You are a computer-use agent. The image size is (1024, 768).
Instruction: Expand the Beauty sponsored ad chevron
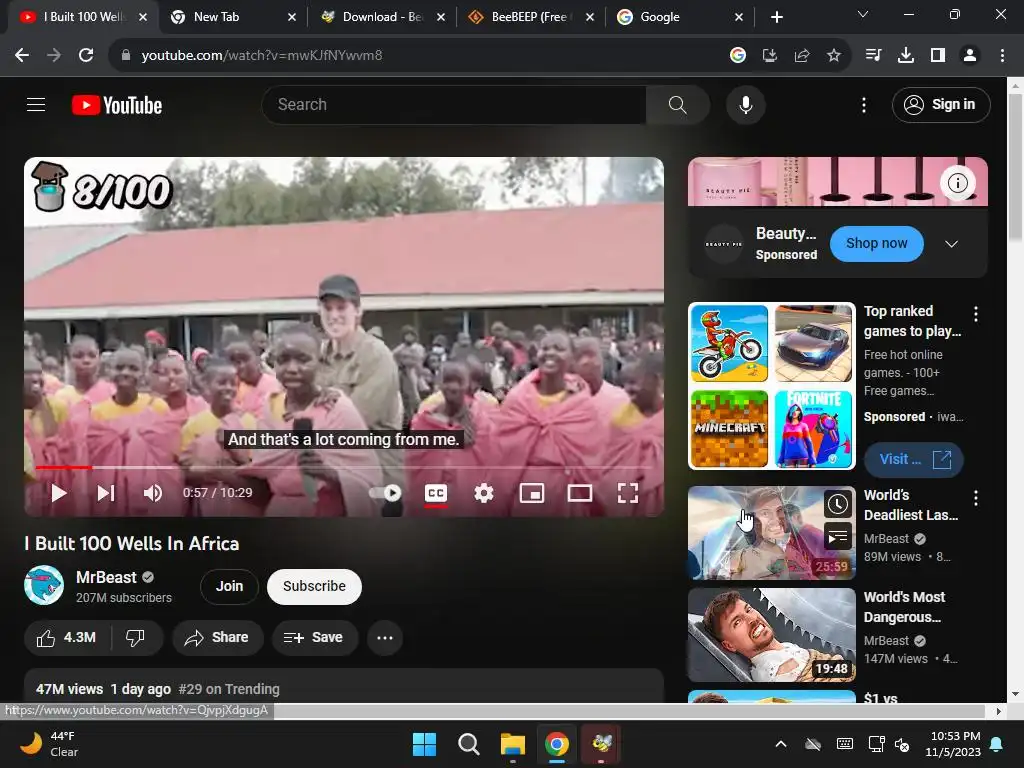pos(951,244)
